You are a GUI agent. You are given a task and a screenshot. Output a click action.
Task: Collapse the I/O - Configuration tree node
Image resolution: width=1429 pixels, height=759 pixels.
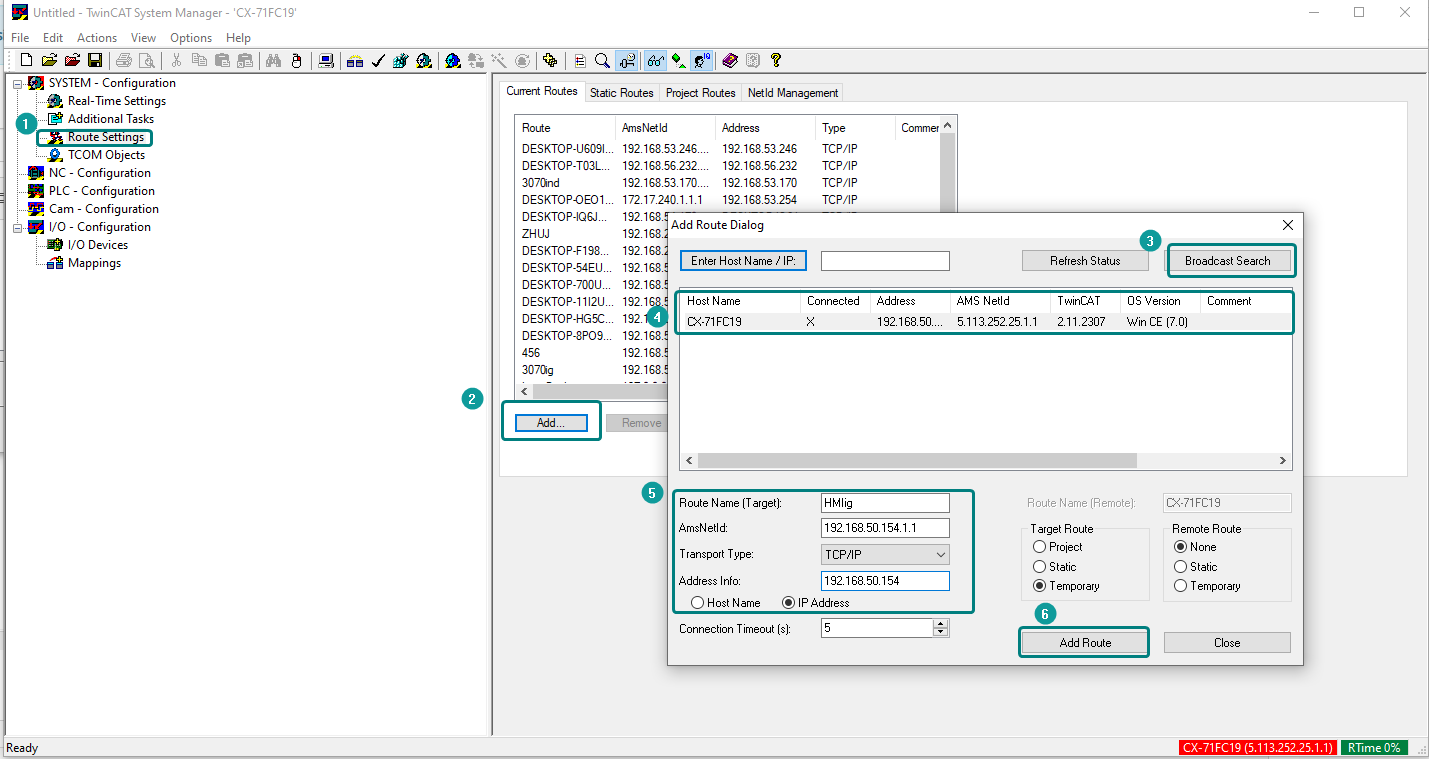coord(18,228)
